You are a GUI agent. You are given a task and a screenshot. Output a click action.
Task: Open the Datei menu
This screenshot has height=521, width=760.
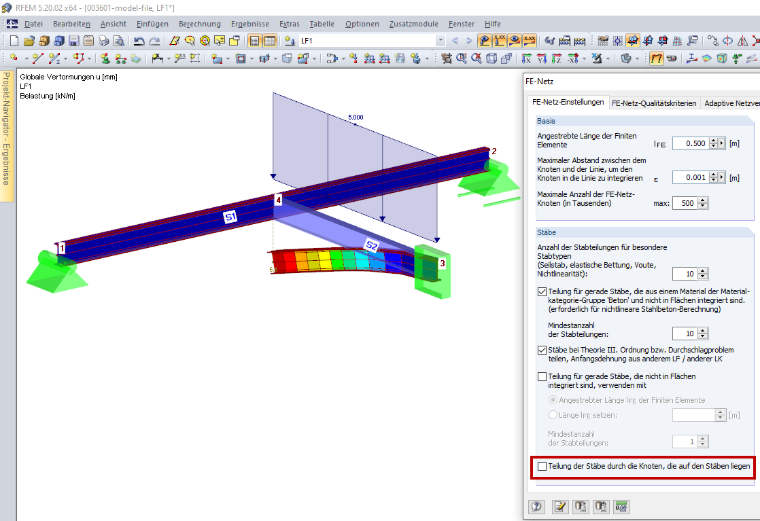click(33, 24)
